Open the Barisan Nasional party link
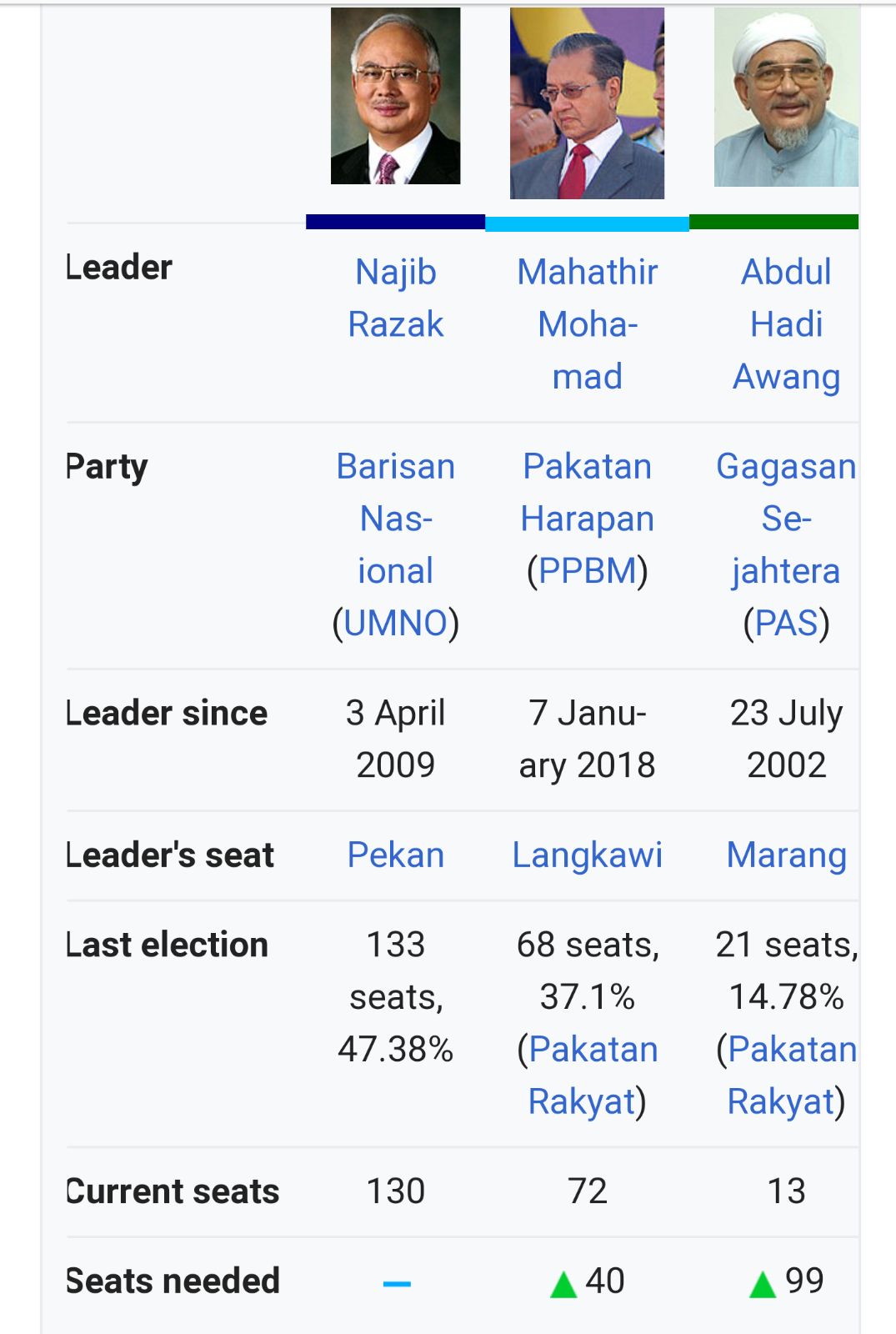 point(396,519)
